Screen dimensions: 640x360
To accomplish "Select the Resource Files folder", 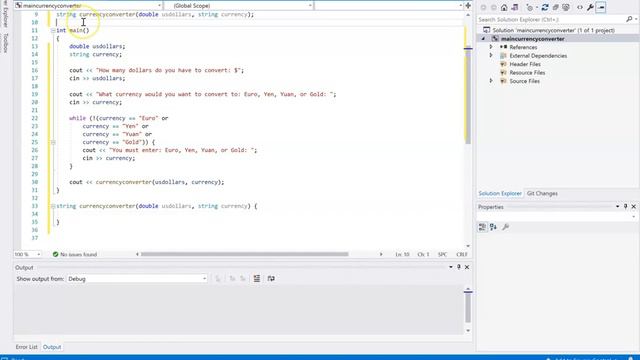I will (x=527, y=73).
